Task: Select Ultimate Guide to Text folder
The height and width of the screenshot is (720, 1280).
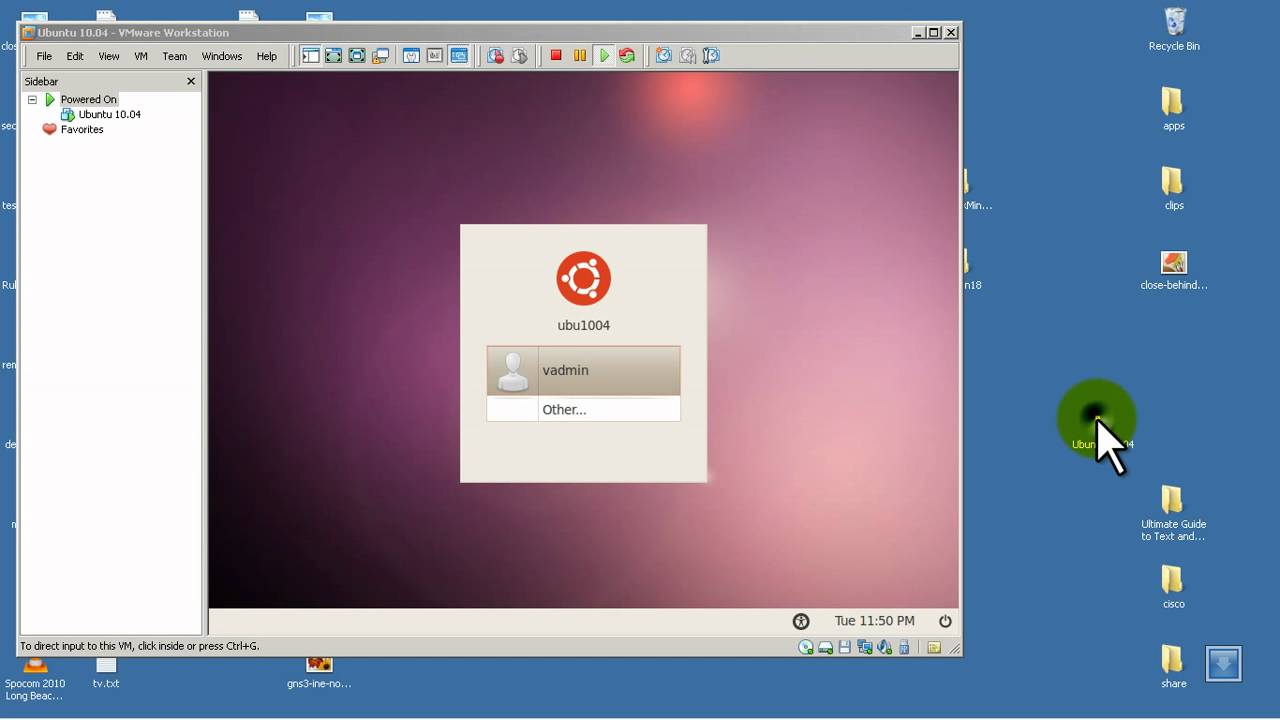Action: (x=1174, y=513)
